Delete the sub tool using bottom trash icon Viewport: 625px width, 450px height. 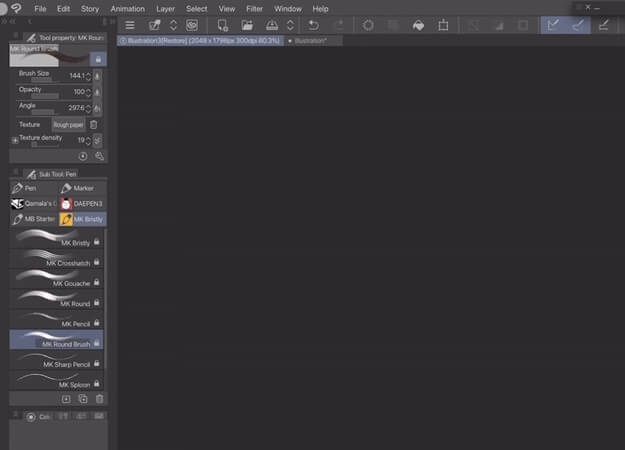(x=99, y=398)
